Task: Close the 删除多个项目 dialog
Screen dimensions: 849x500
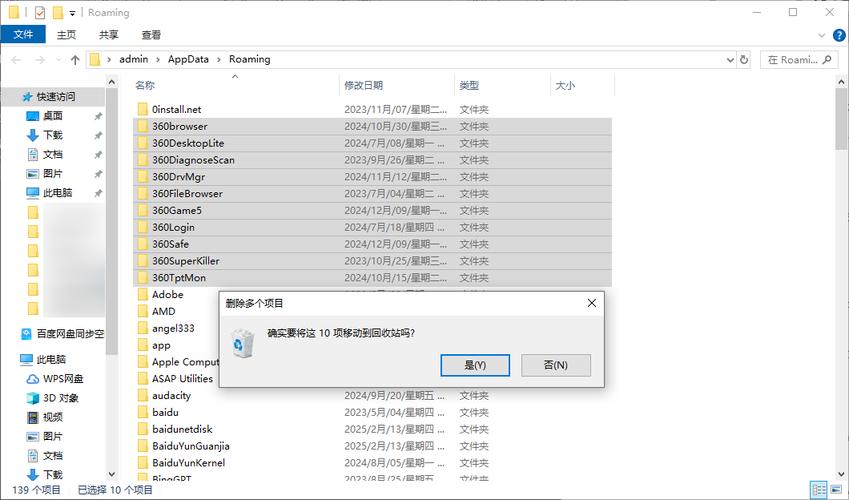Action: pos(592,303)
